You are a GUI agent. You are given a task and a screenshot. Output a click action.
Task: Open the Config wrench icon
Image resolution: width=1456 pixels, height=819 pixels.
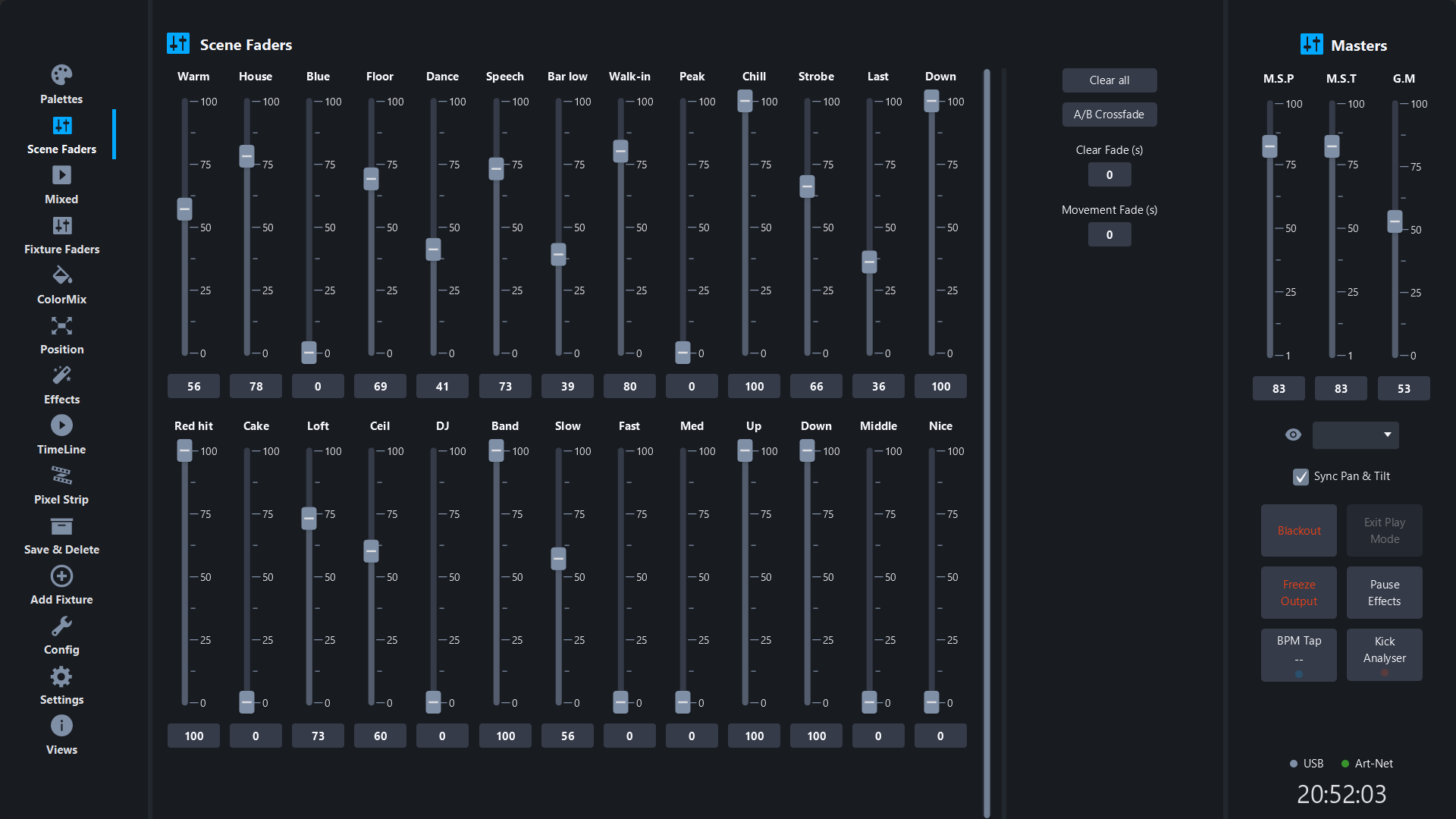61,626
